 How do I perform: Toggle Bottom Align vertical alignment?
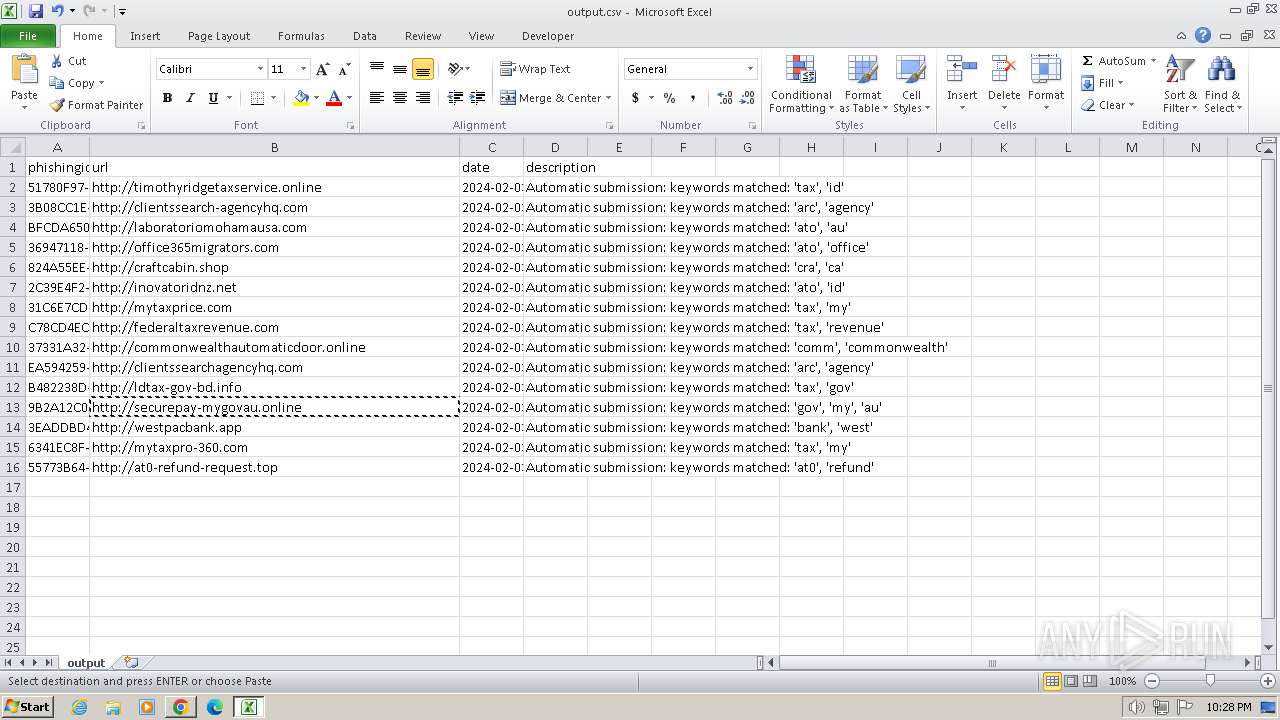(x=423, y=69)
